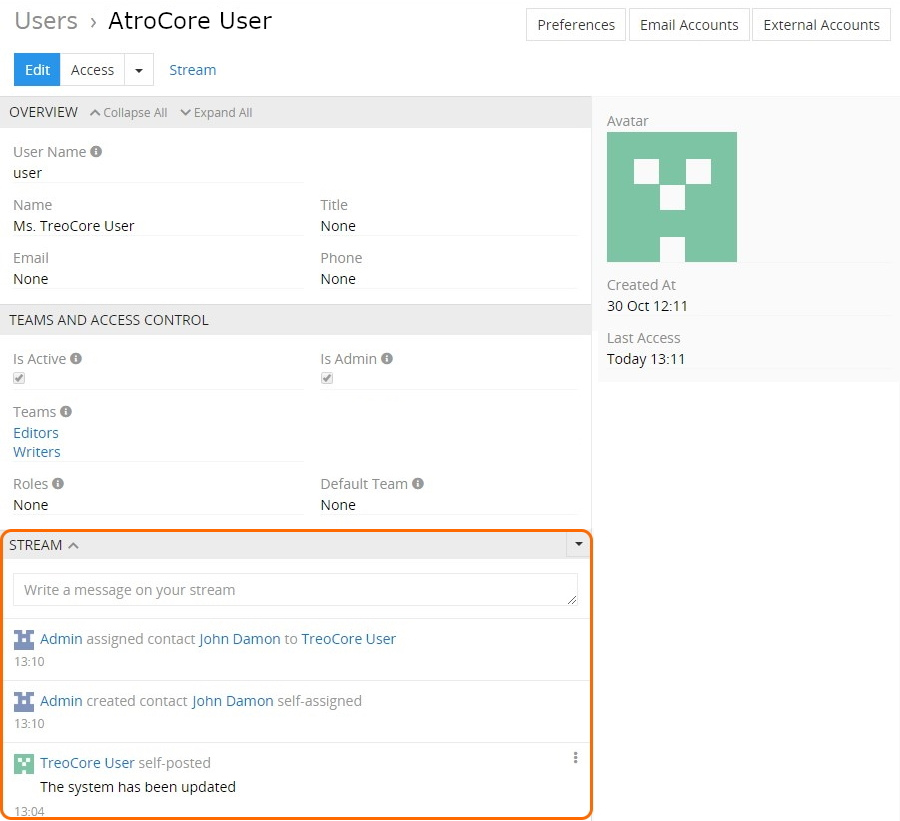This screenshot has height=821, width=900.
Task: Click Collapse All in Overview
Action: (129, 113)
